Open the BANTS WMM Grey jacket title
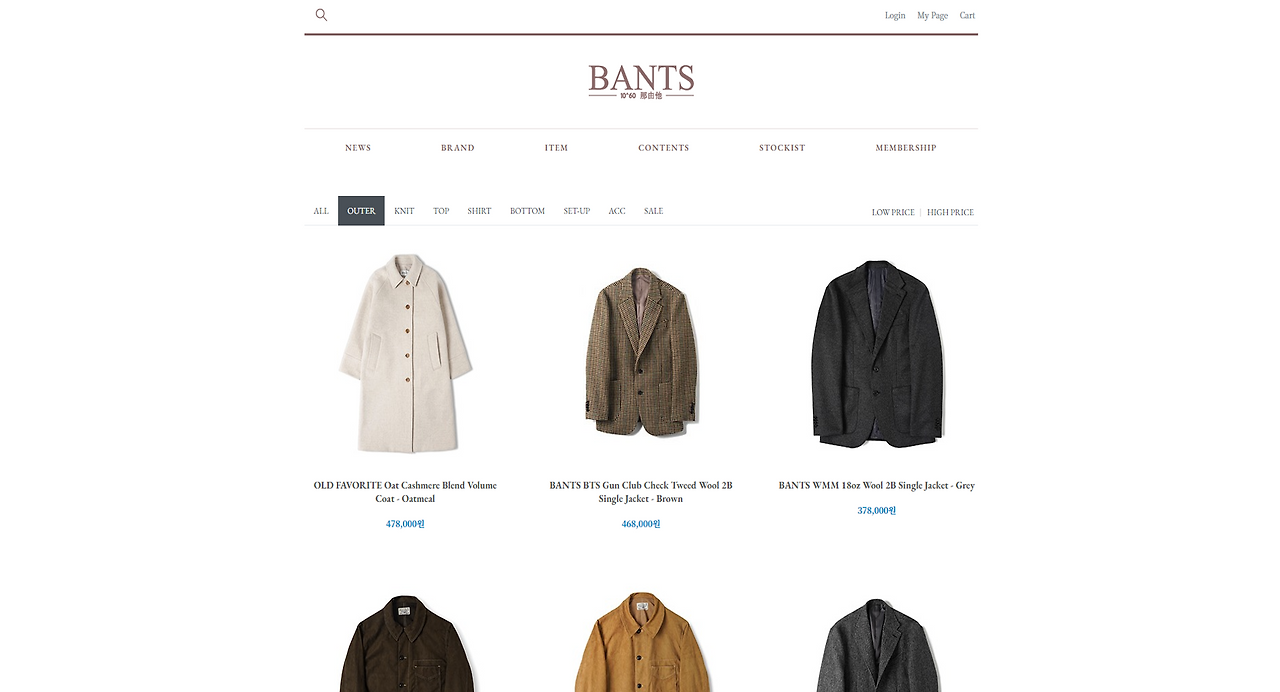This screenshot has height=692, width=1280. pos(877,486)
